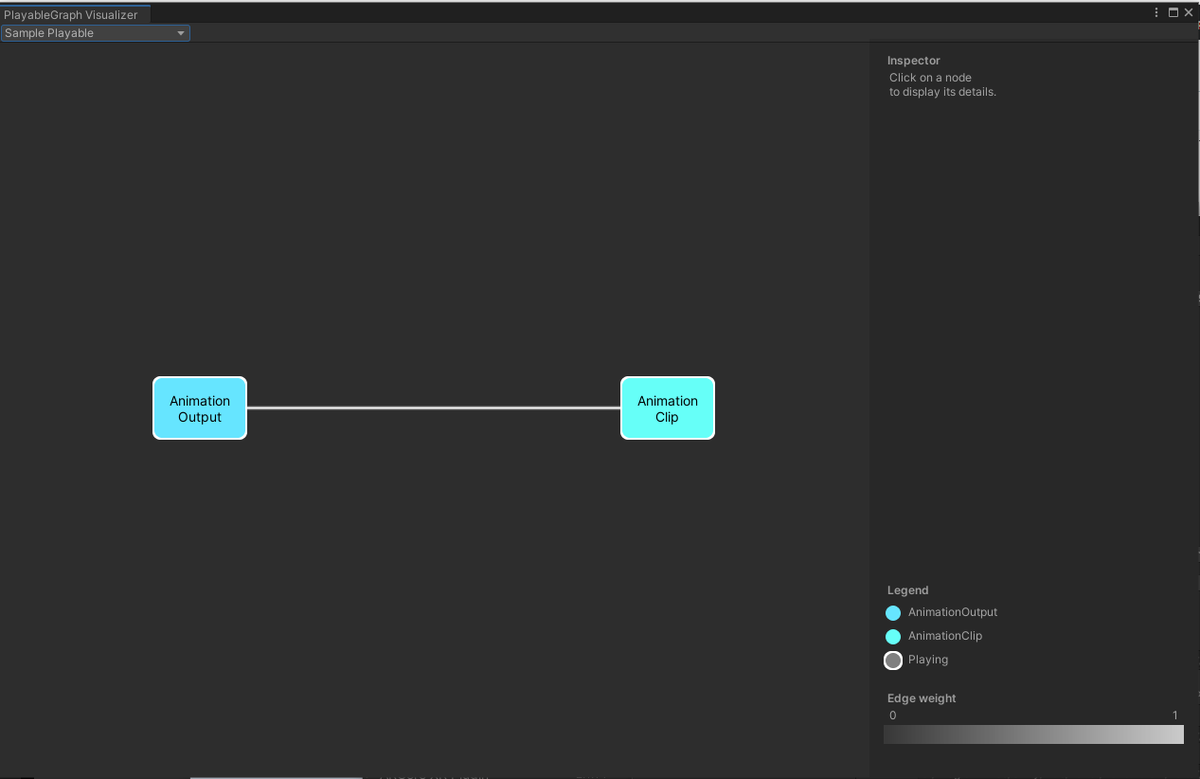Click the AnimationOutput legend label

click(x=953, y=612)
